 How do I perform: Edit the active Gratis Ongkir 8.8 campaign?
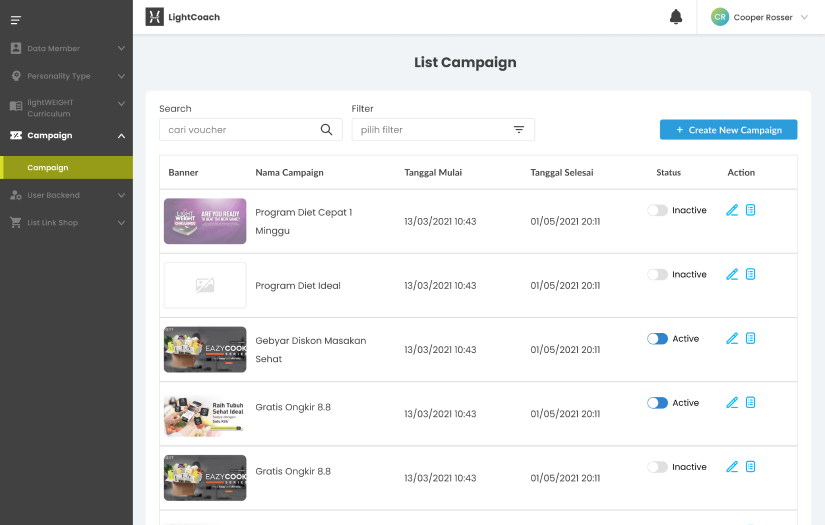tap(732, 402)
